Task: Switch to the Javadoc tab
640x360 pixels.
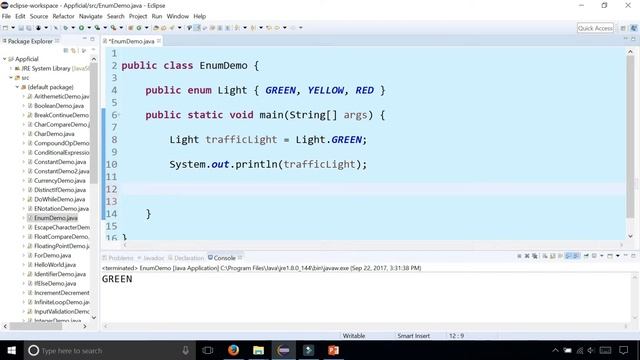Action: point(151,258)
